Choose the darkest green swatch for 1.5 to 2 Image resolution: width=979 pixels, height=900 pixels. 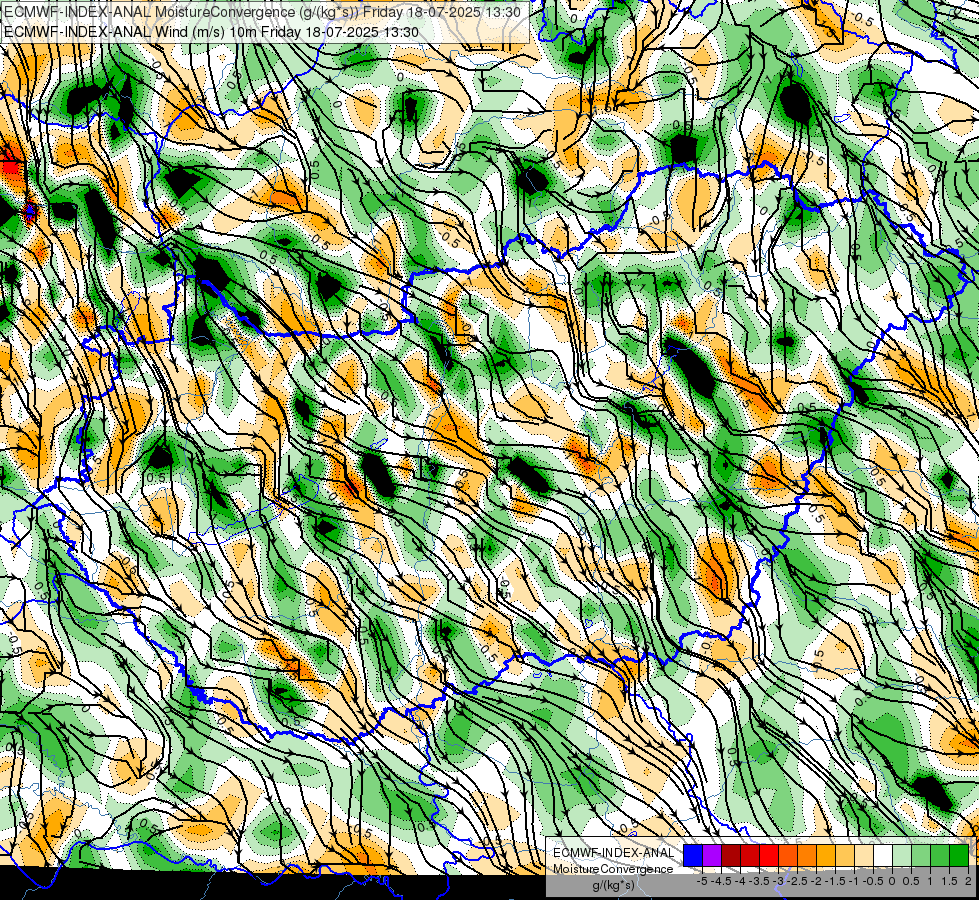(x=959, y=856)
